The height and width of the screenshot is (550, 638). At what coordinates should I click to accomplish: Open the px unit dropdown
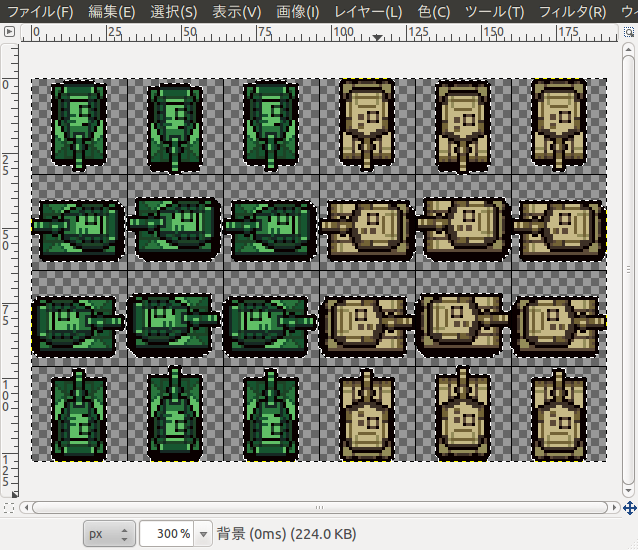[x=108, y=534]
